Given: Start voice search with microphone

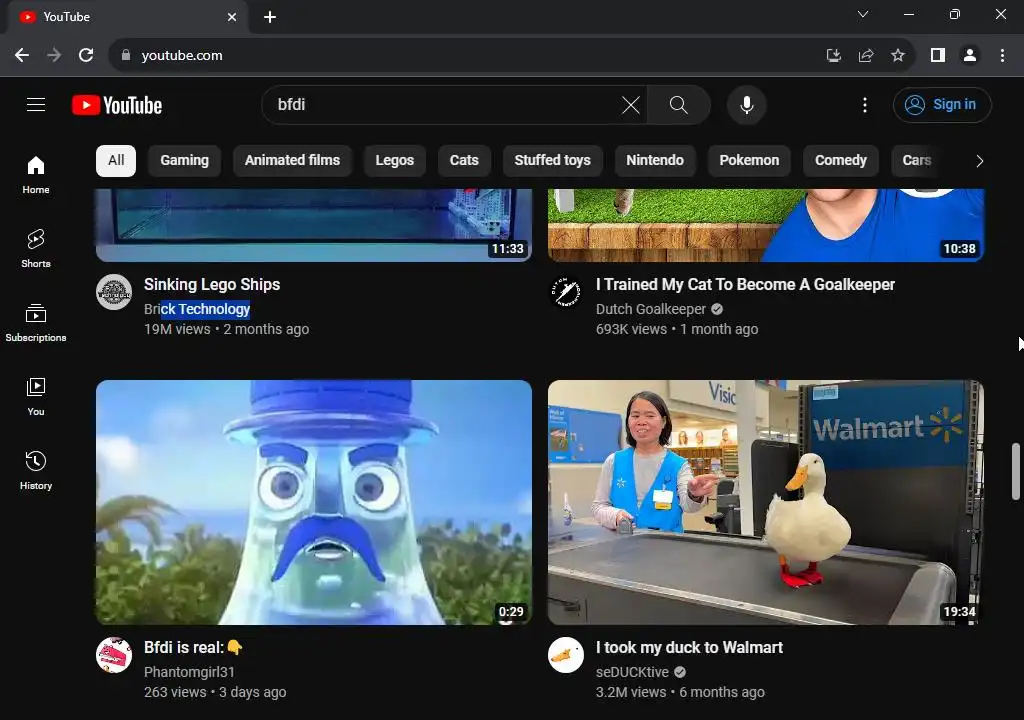Looking at the screenshot, I should pos(746,105).
